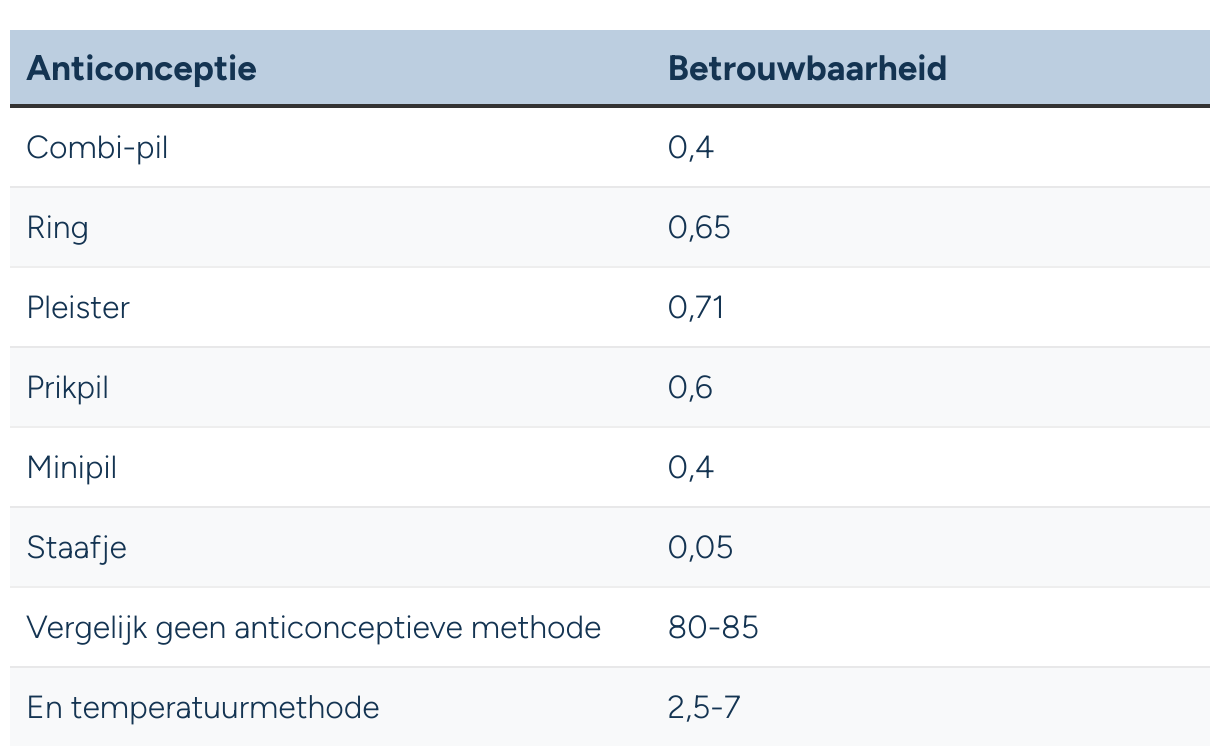Viewport: 1220px width, 756px height.
Task: Select the 0,65 value for Ring
Action: click(699, 228)
